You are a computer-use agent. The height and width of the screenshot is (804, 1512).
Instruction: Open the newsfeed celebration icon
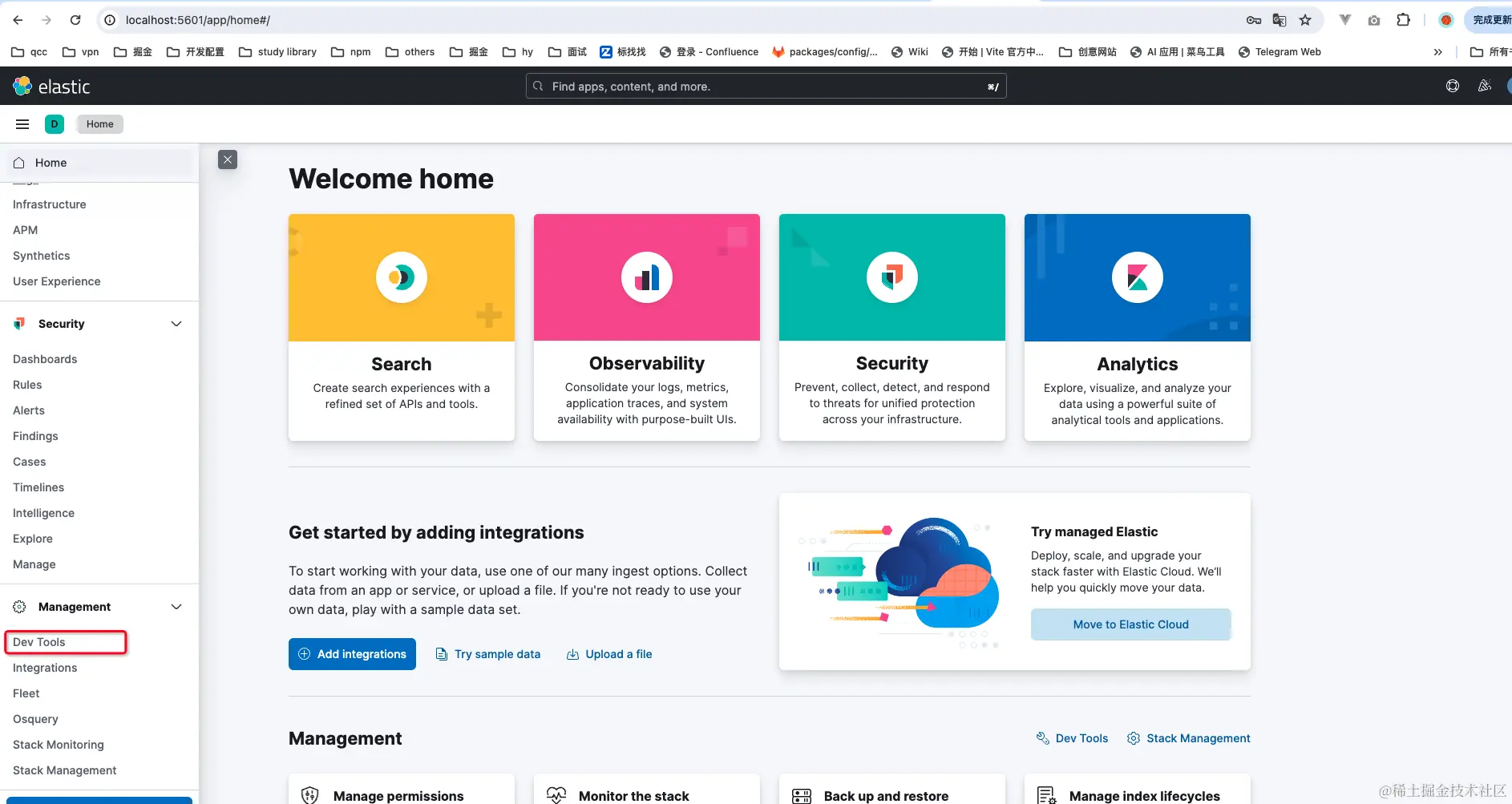pyautogui.click(x=1485, y=86)
